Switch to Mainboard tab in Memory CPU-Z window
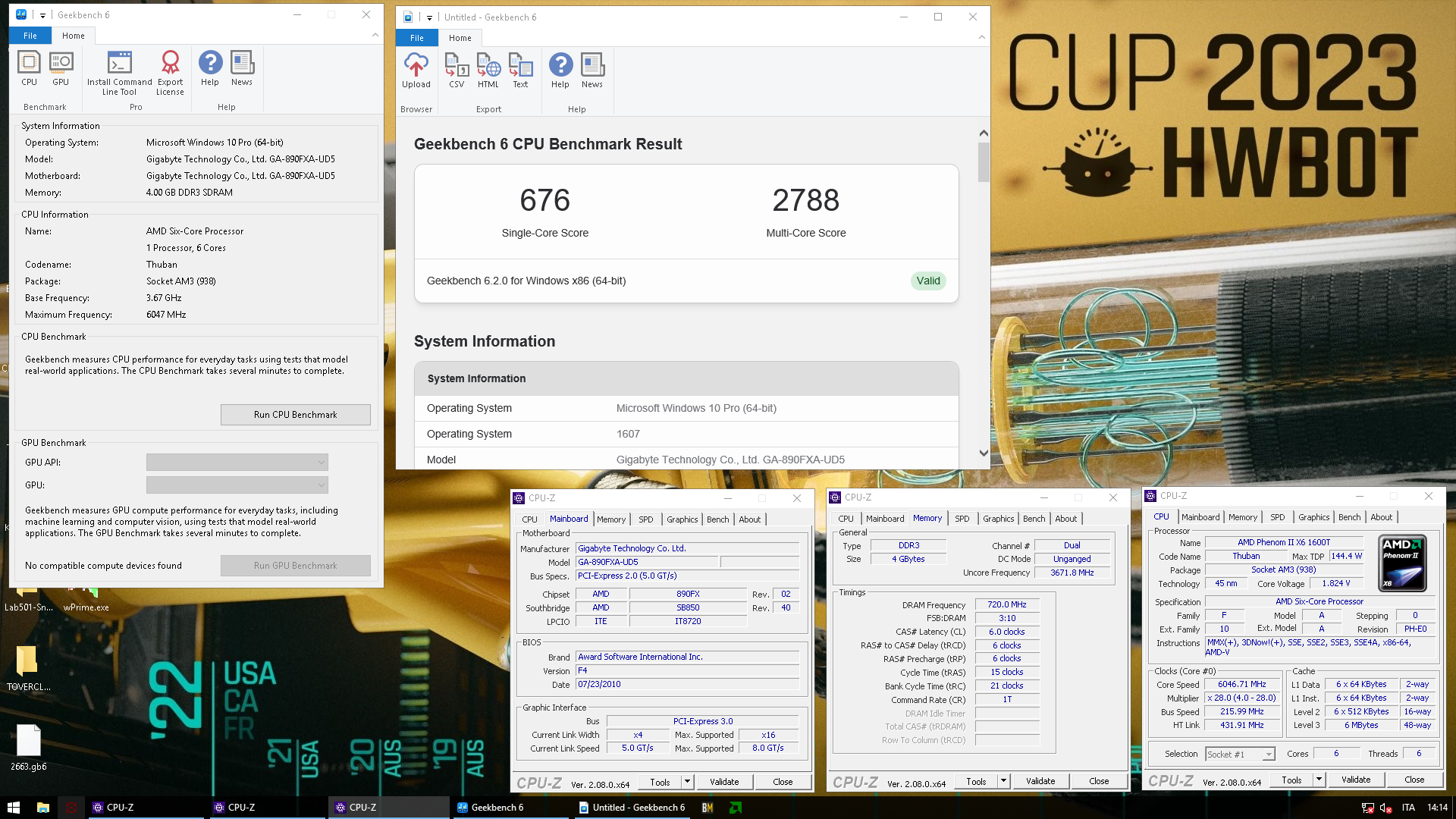The image size is (1456, 819). pos(885,519)
